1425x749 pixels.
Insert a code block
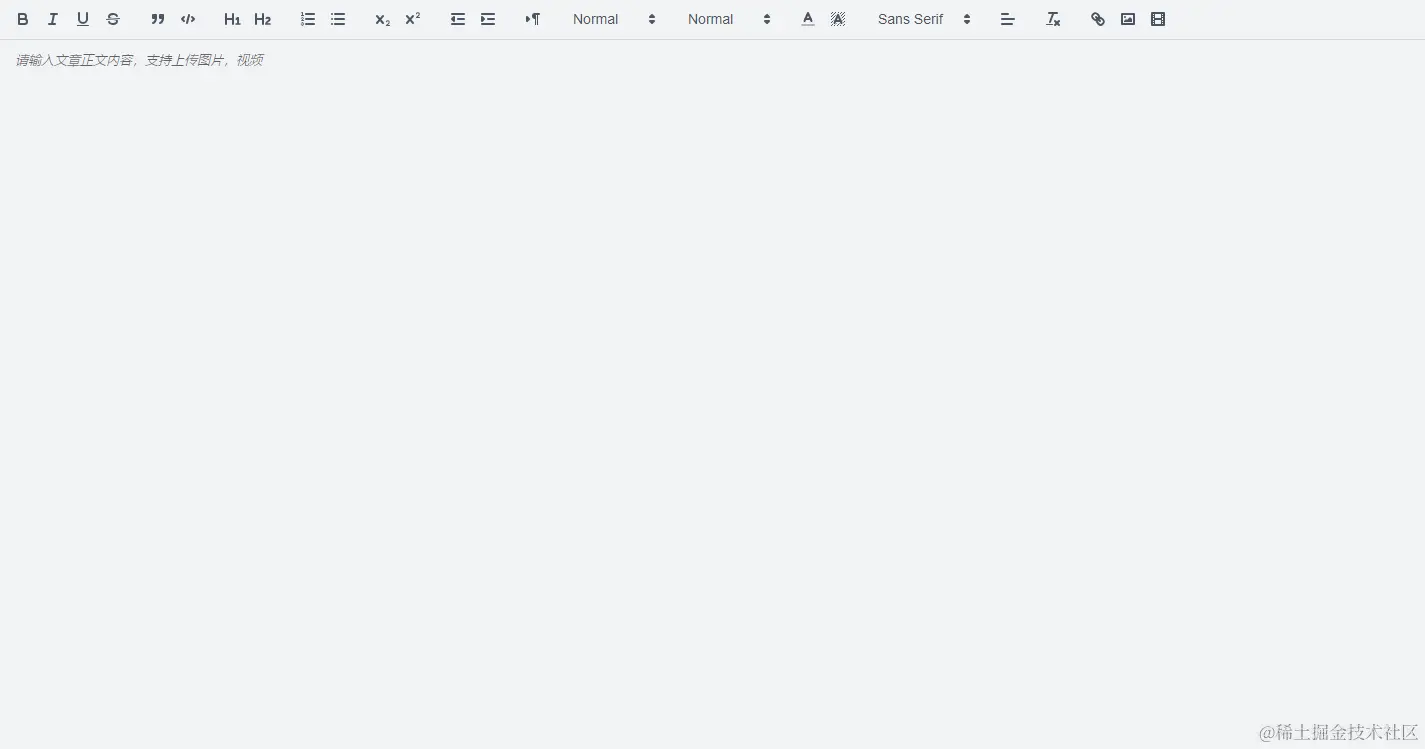click(188, 19)
